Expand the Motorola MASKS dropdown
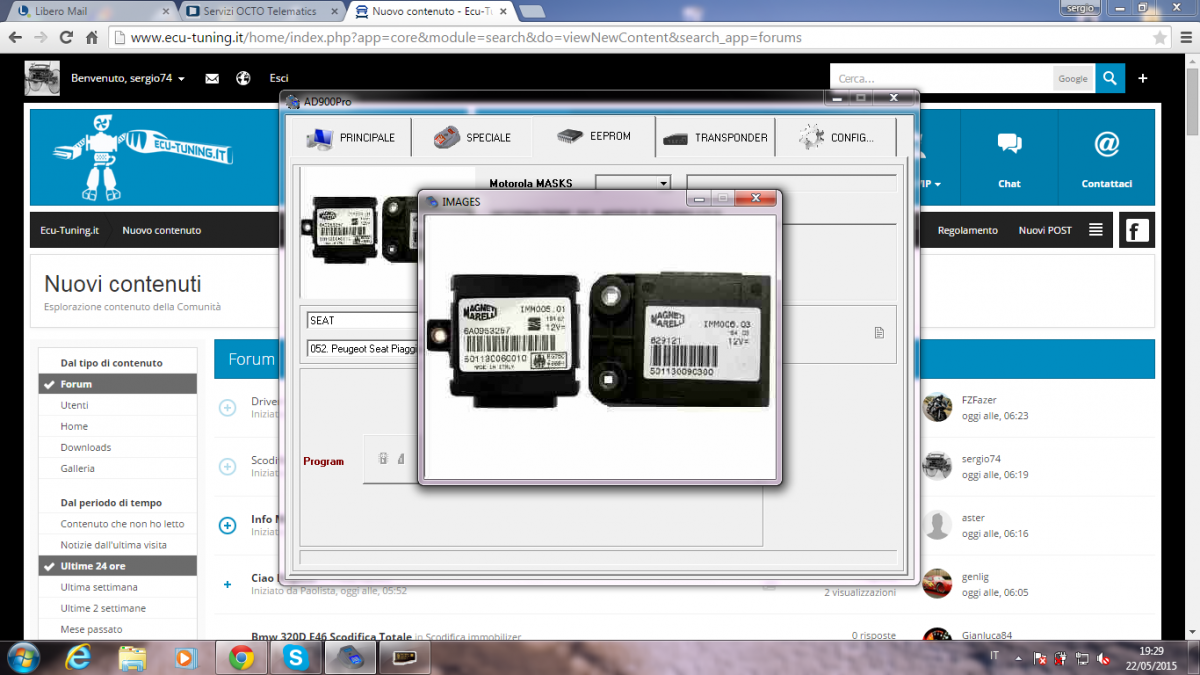Image resolution: width=1200 pixels, height=675 pixels. (x=664, y=184)
